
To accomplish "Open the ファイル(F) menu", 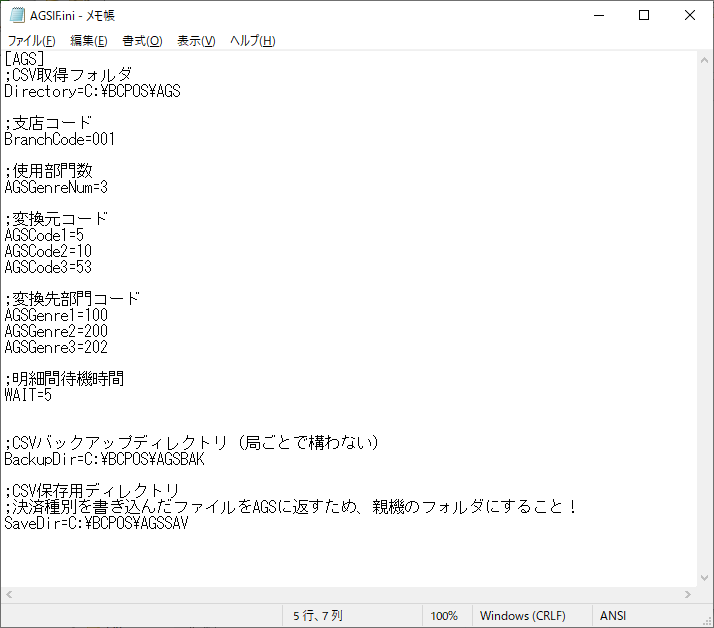I will (x=31, y=41).
